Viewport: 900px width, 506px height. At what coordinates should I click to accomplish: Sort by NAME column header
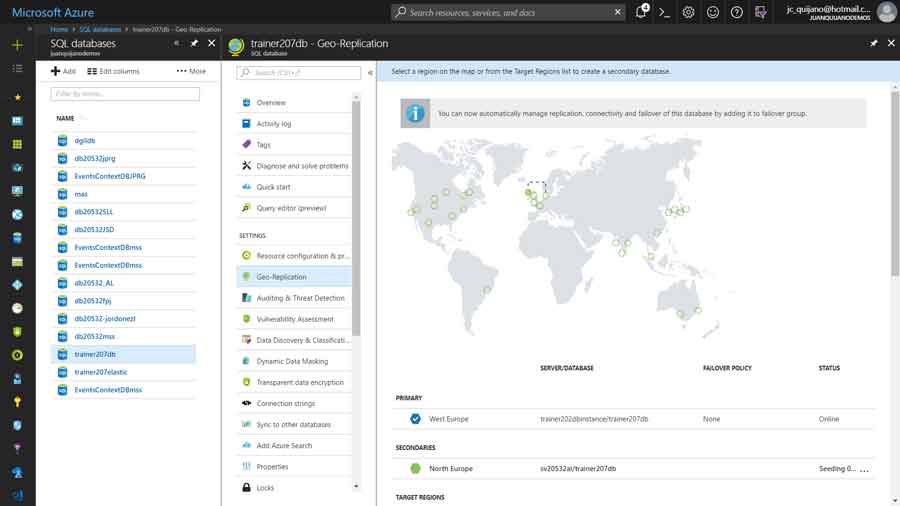point(65,118)
